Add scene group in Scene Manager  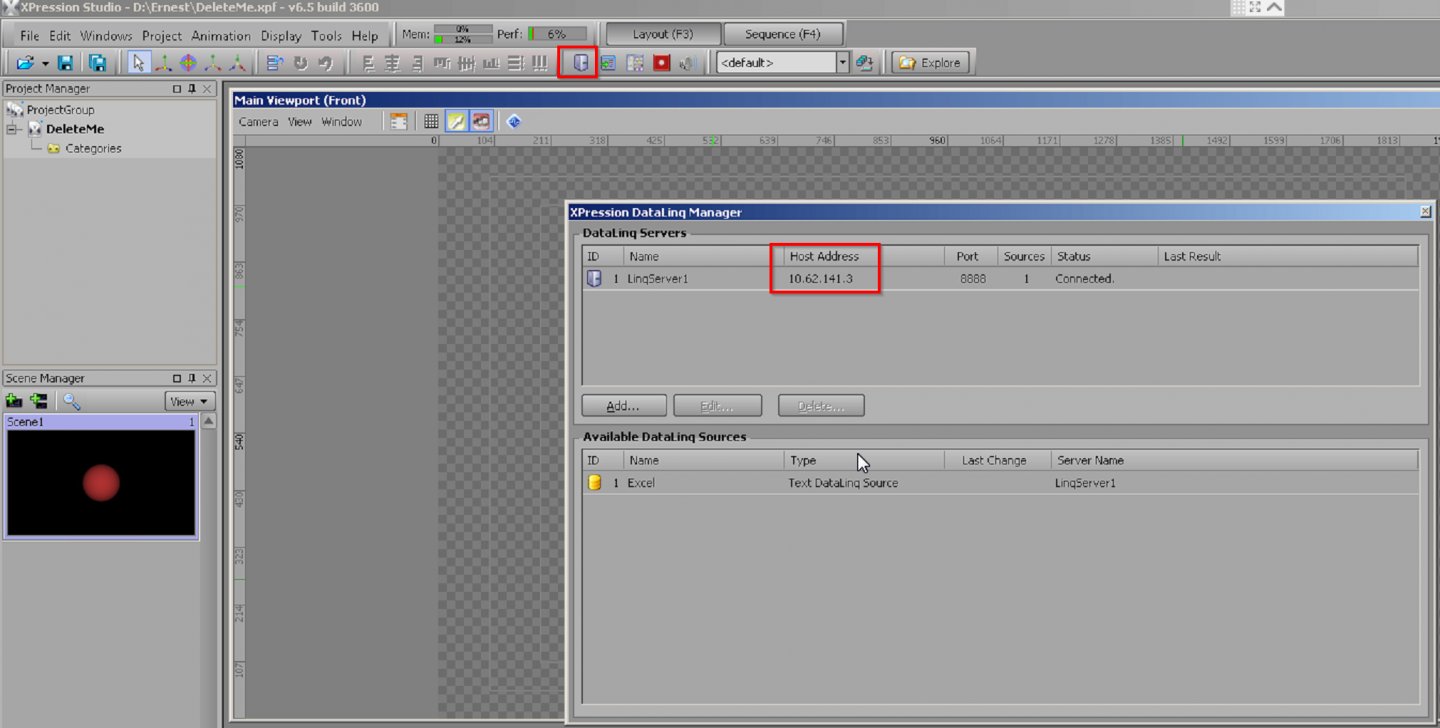pyautogui.click(x=38, y=401)
